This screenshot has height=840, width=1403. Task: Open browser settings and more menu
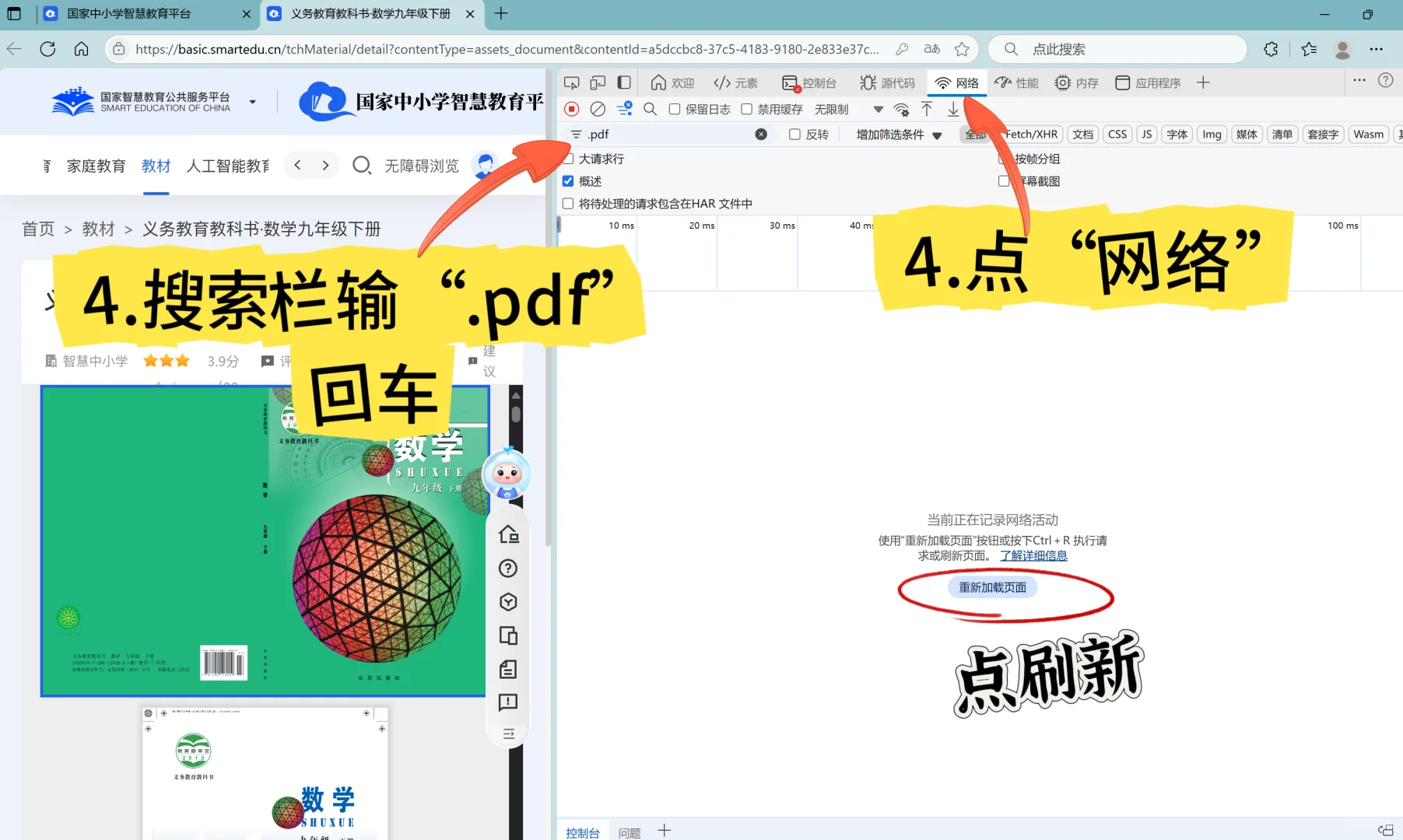click(1377, 49)
